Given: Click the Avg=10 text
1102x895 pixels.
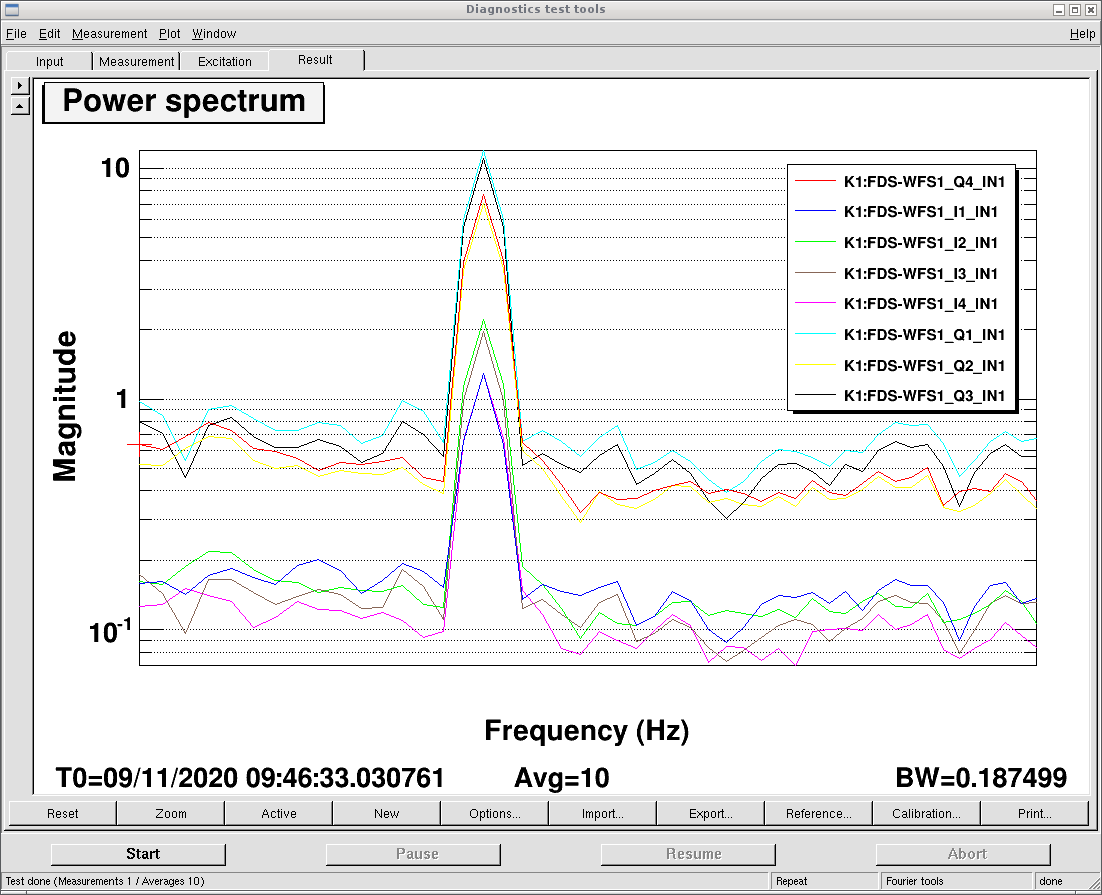Looking at the screenshot, I should click(x=562, y=778).
